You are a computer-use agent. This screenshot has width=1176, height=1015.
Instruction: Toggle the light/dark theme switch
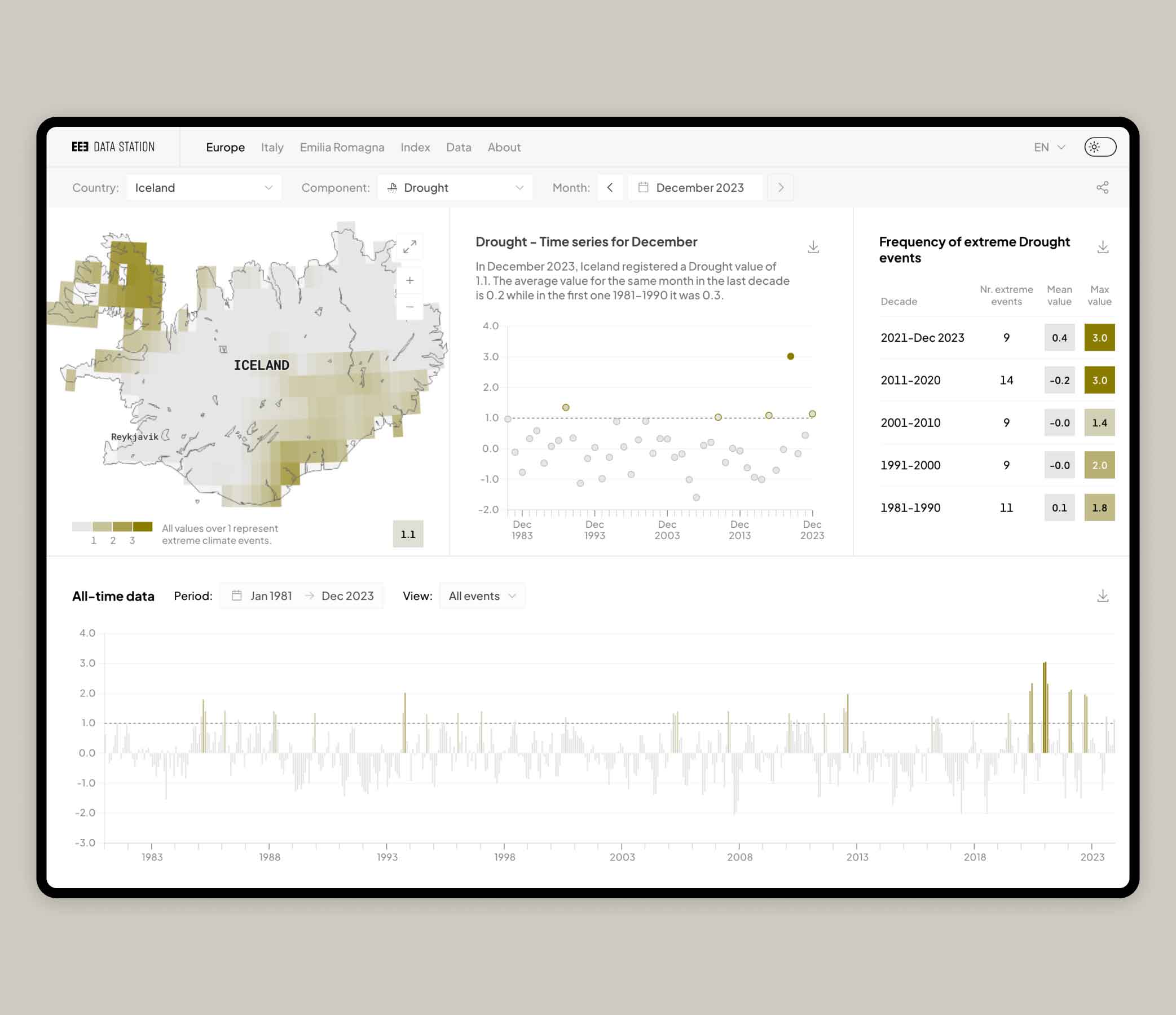(x=1100, y=147)
